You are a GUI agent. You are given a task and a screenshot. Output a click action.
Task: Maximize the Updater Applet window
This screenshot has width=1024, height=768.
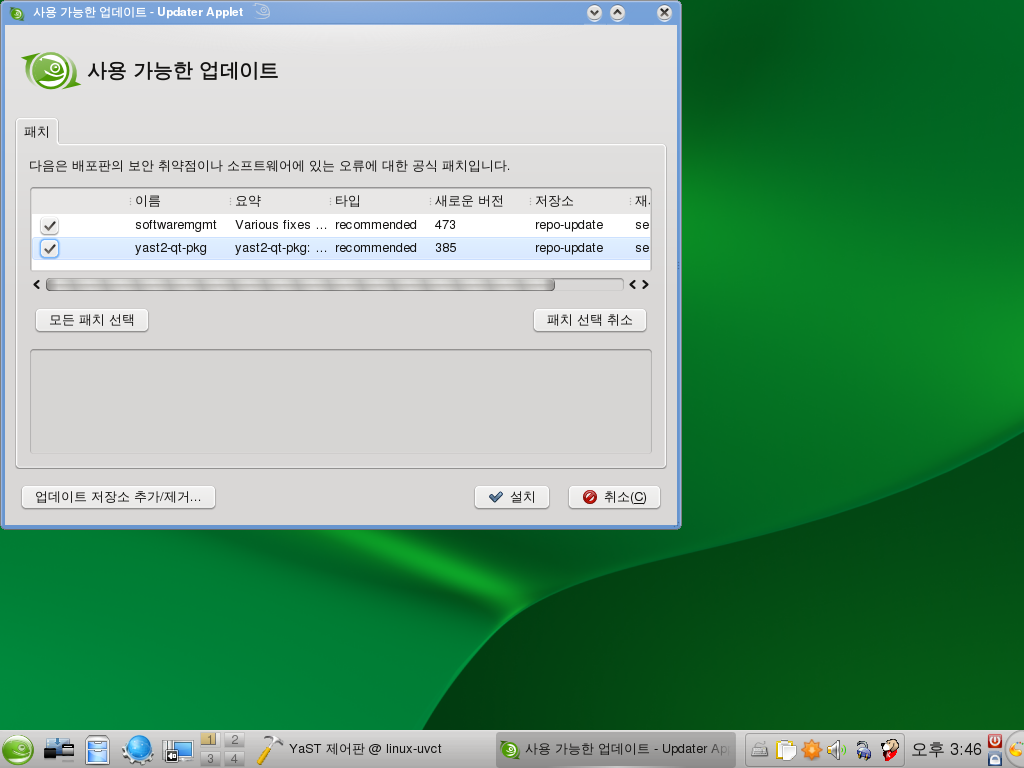(x=617, y=12)
